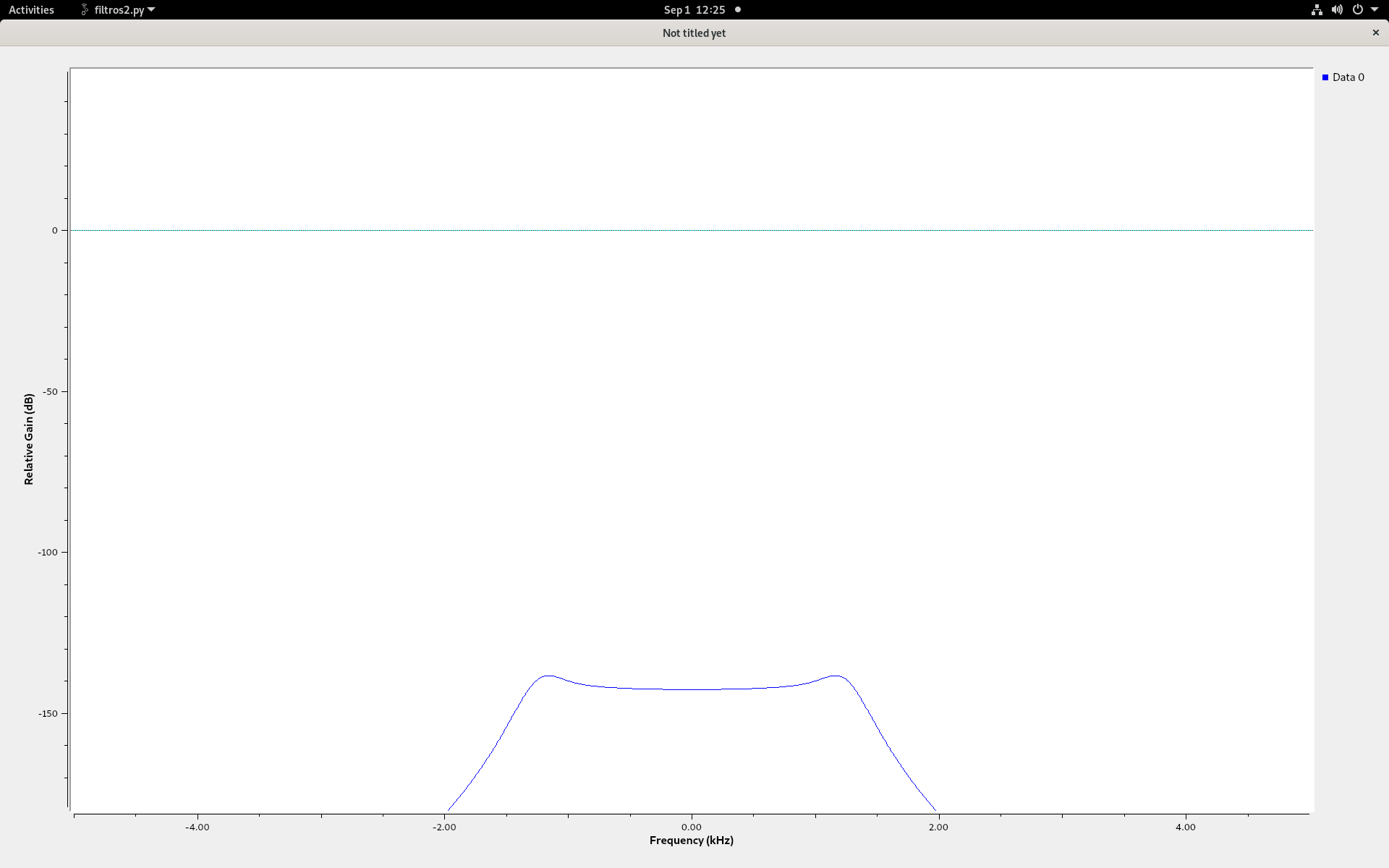Click the 0.00 frequency tick label
Screen dimensions: 1389x868
tap(691, 827)
